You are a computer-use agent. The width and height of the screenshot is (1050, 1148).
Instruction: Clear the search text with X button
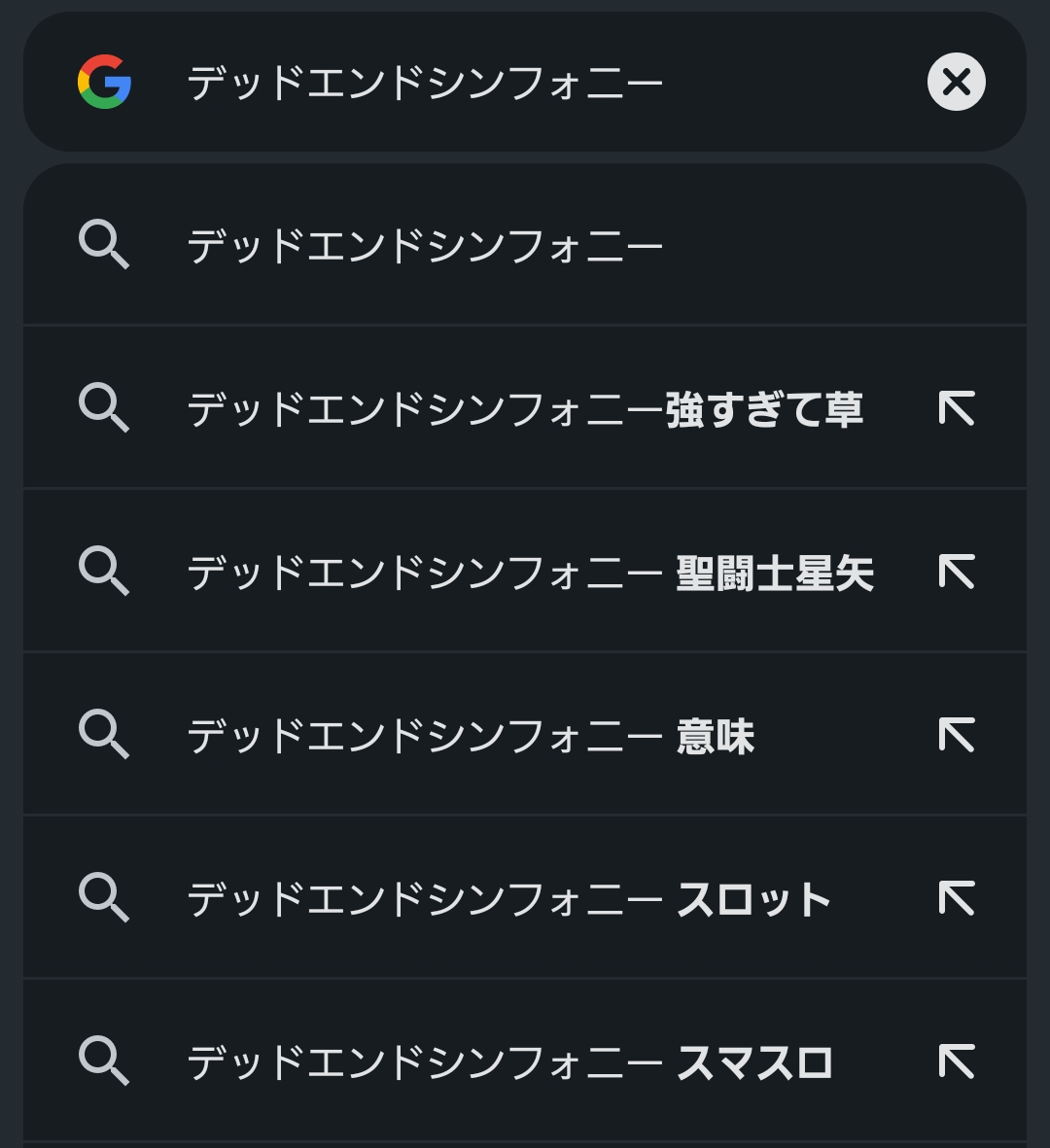(x=956, y=82)
